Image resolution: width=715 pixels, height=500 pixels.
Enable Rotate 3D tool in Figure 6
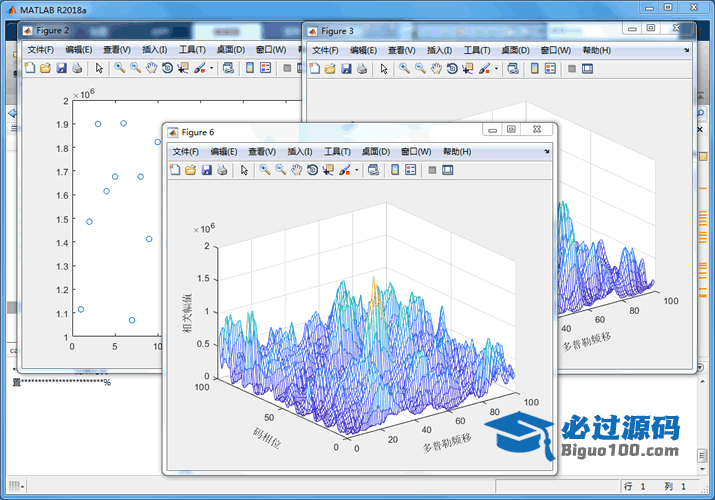coord(312,170)
